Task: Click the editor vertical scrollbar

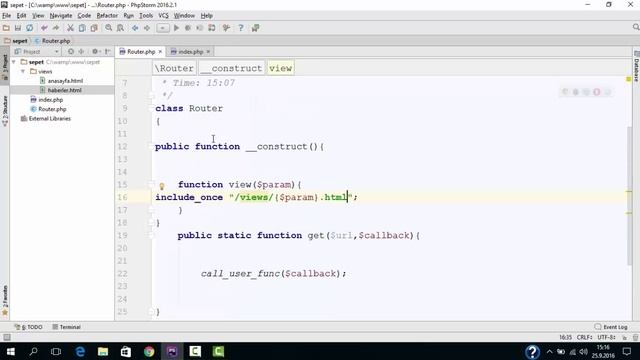Action: (x=629, y=195)
